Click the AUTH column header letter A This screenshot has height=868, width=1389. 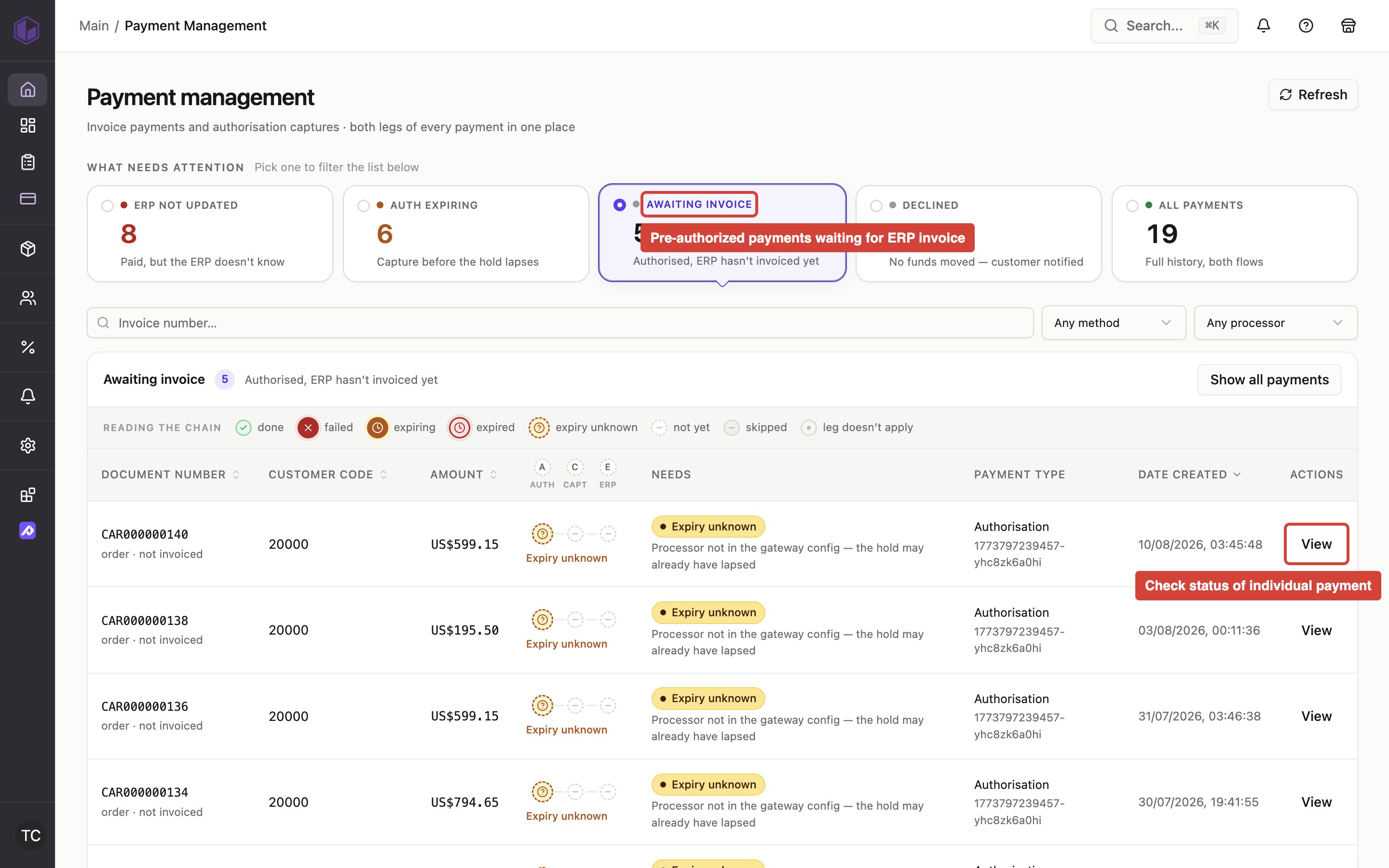coord(542,467)
